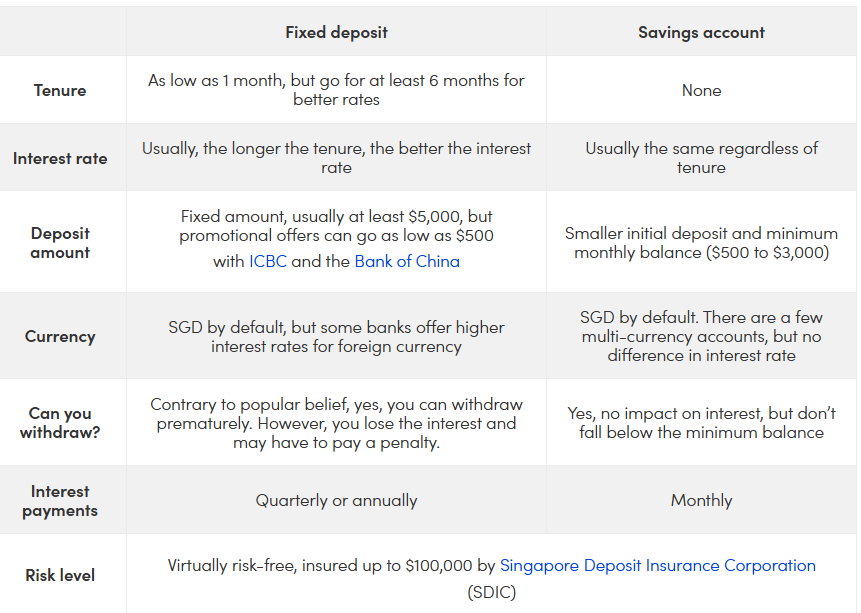Select the Risk level row label
The height and width of the screenshot is (613, 861).
(60, 576)
